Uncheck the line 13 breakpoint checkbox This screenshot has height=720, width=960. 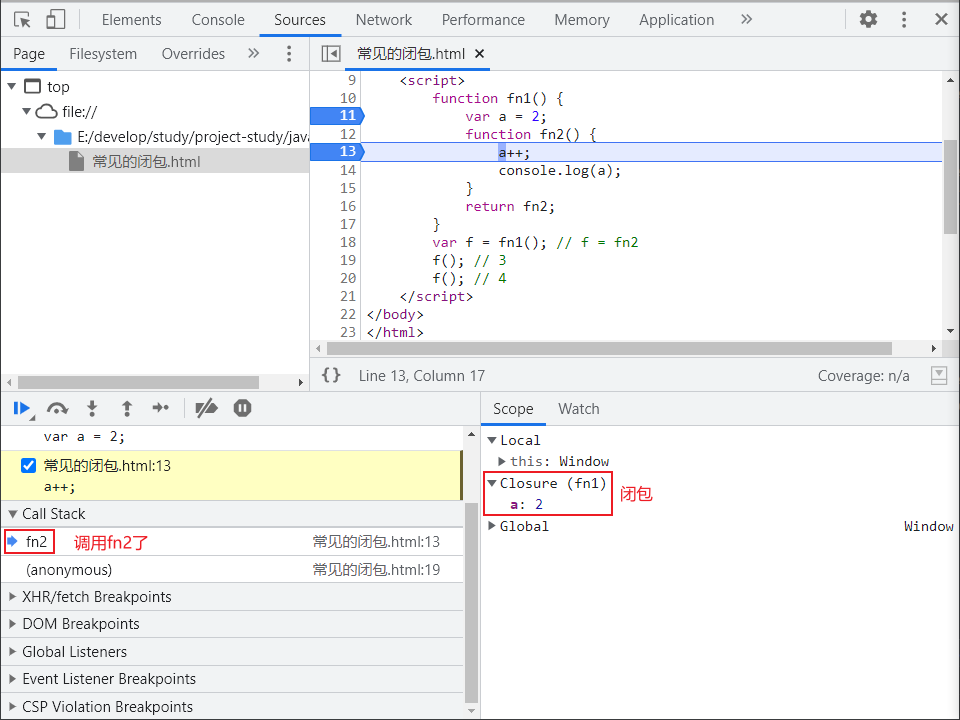pyautogui.click(x=29, y=466)
